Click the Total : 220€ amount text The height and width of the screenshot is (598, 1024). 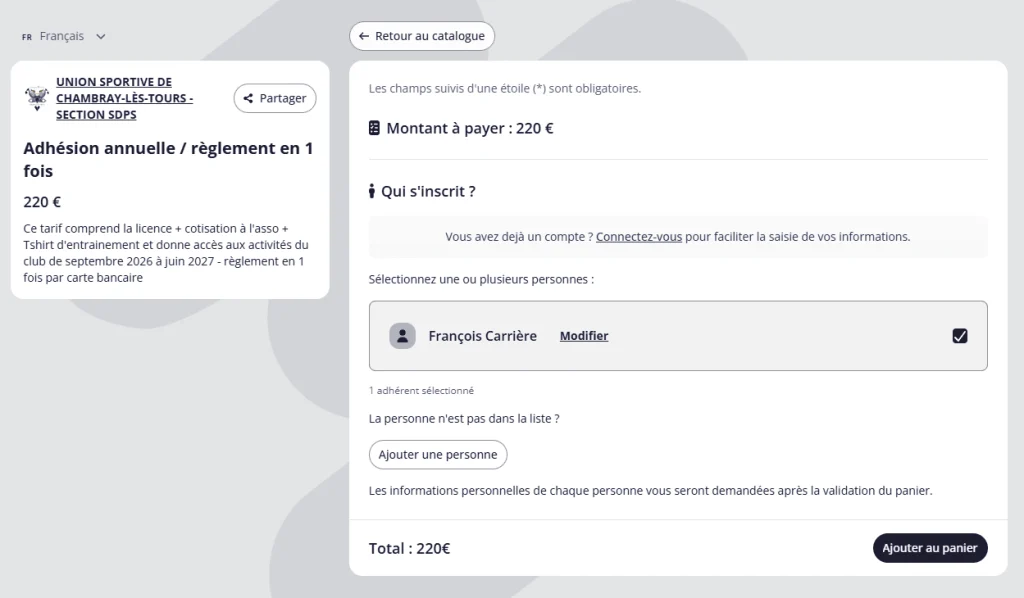pos(409,548)
